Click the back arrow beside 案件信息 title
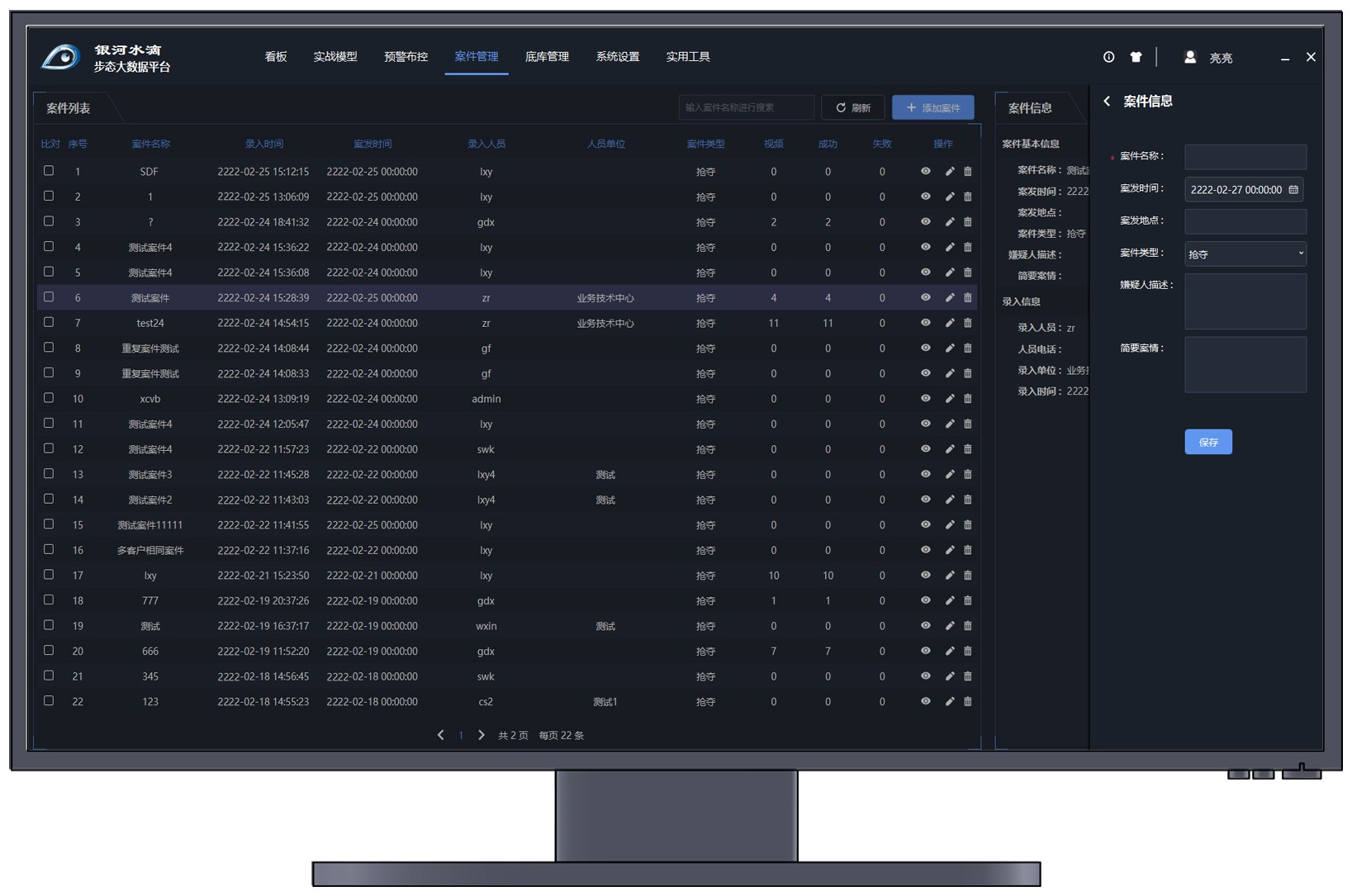1352x896 pixels. [x=1107, y=102]
